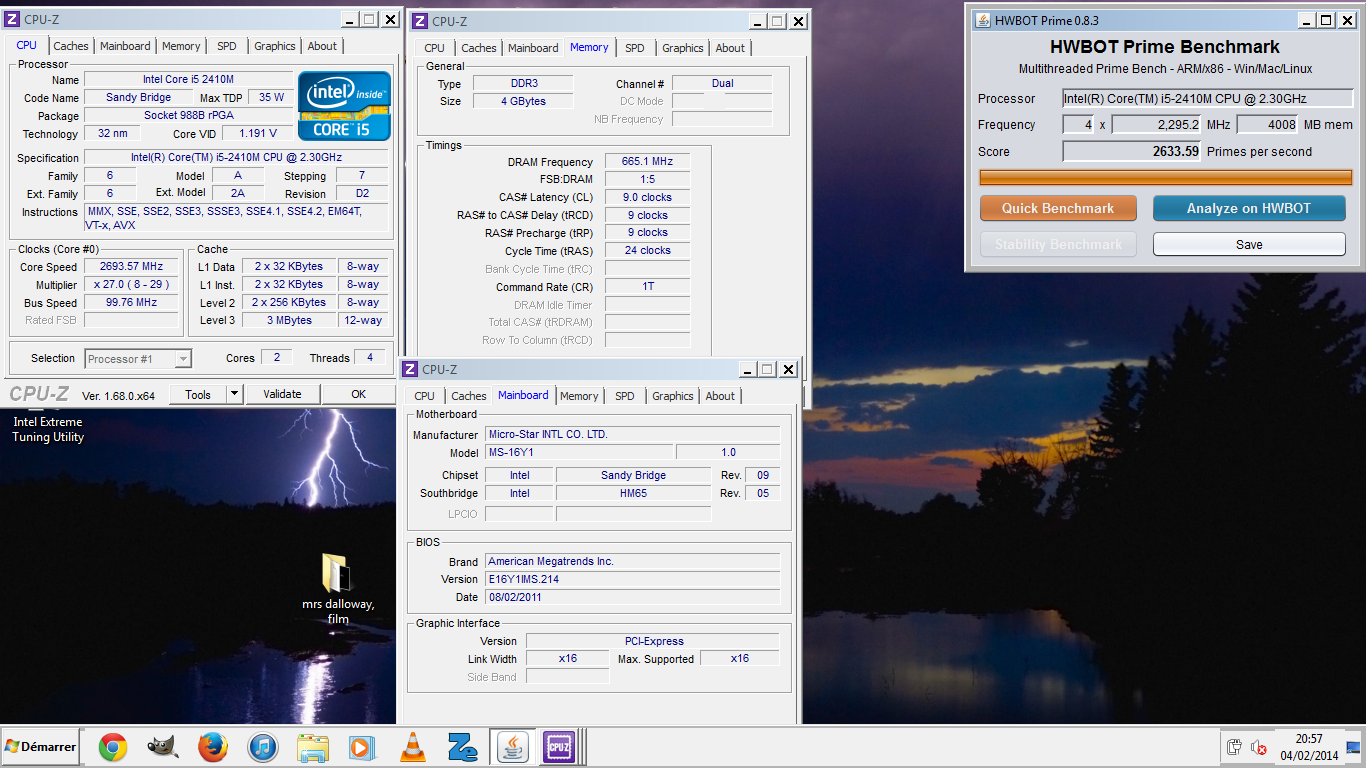Switch to CPU-Z taskbar icon
This screenshot has width=1366, height=768.
[559, 747]
